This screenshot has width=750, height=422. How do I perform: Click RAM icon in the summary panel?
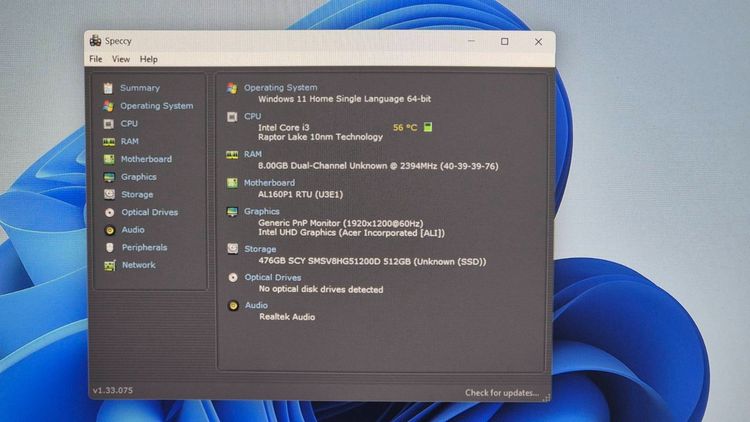(232, 155)
